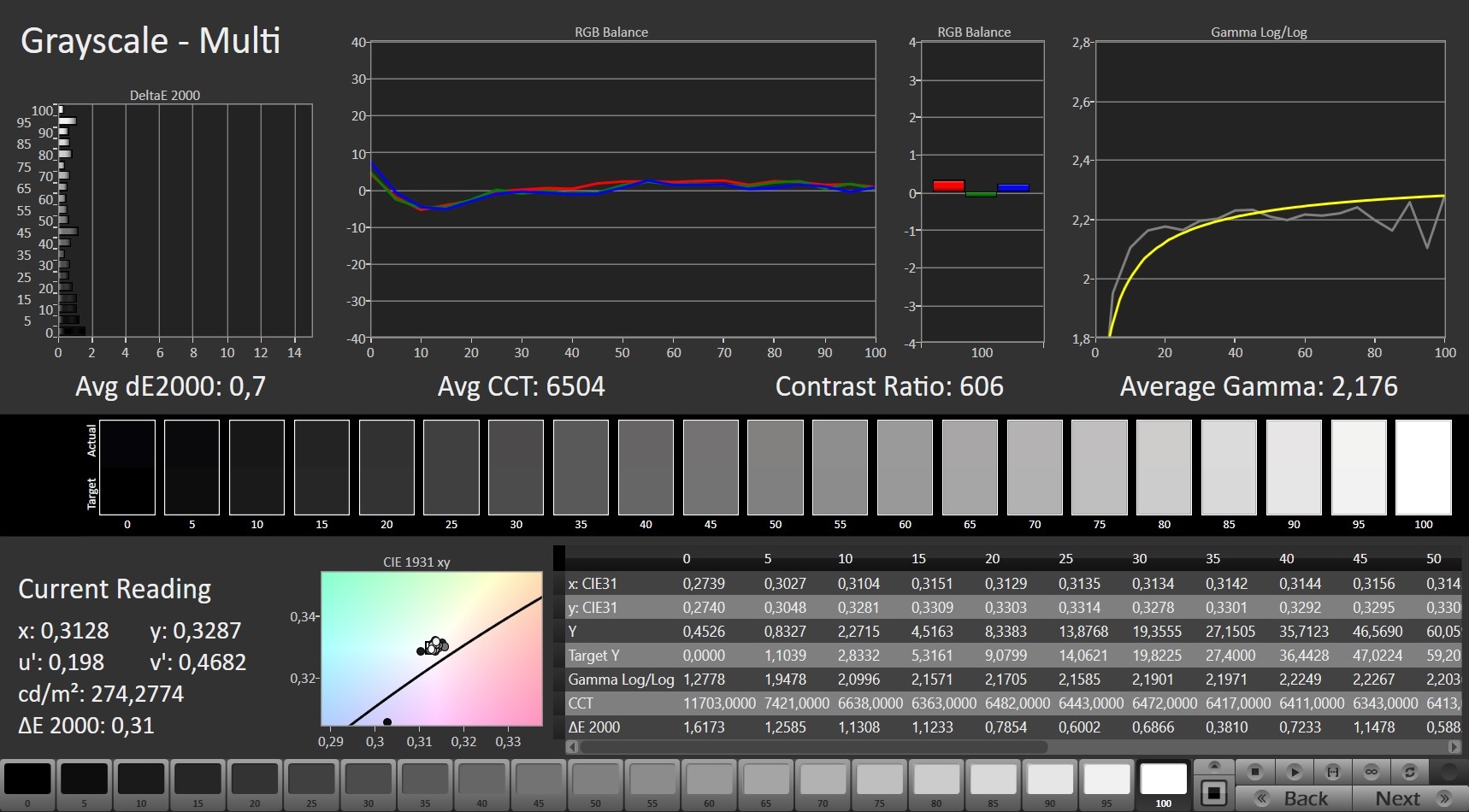Select the 70 level swatch in the bottom strip
The image size is (1469, 812).
click(x=823, y=784)
